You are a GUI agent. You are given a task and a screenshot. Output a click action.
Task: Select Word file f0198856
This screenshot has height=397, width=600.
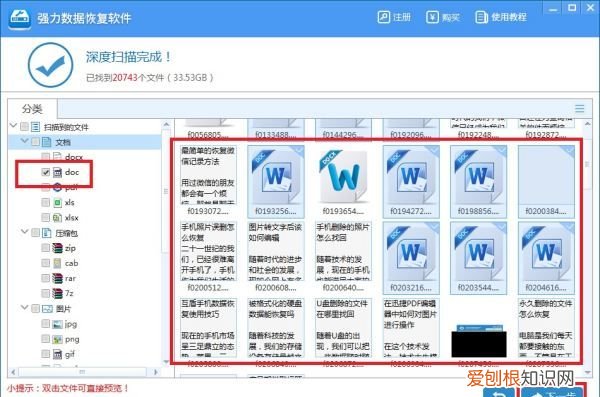click(478, 181)
